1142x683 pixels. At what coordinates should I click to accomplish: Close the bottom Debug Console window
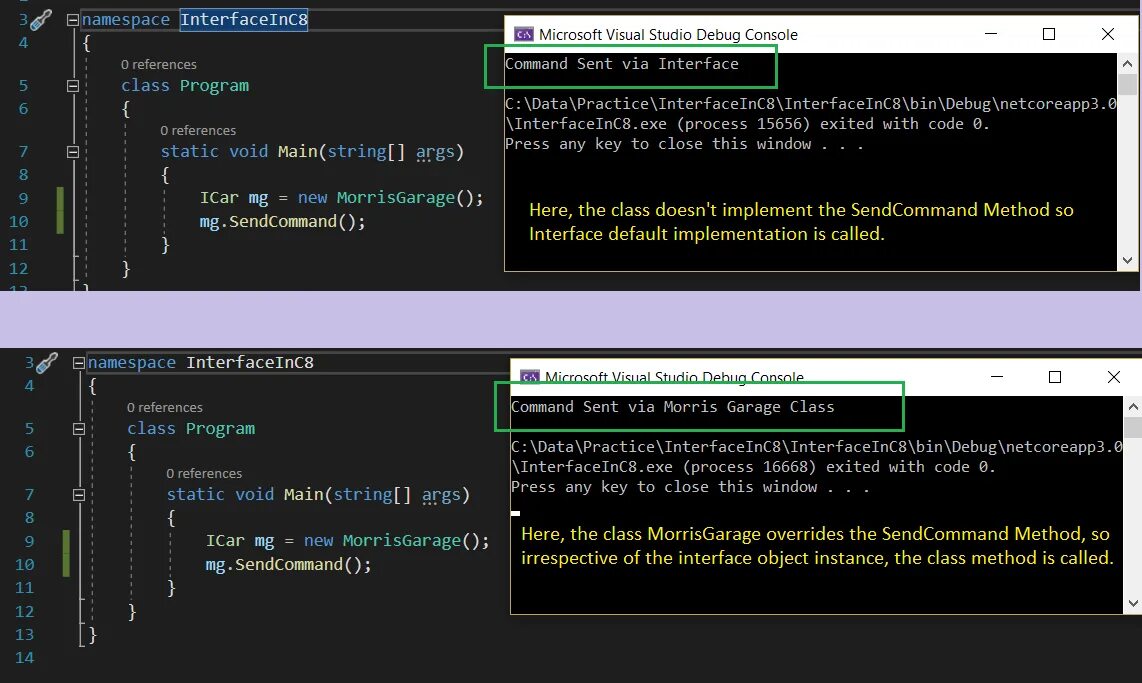(1114, 376)
